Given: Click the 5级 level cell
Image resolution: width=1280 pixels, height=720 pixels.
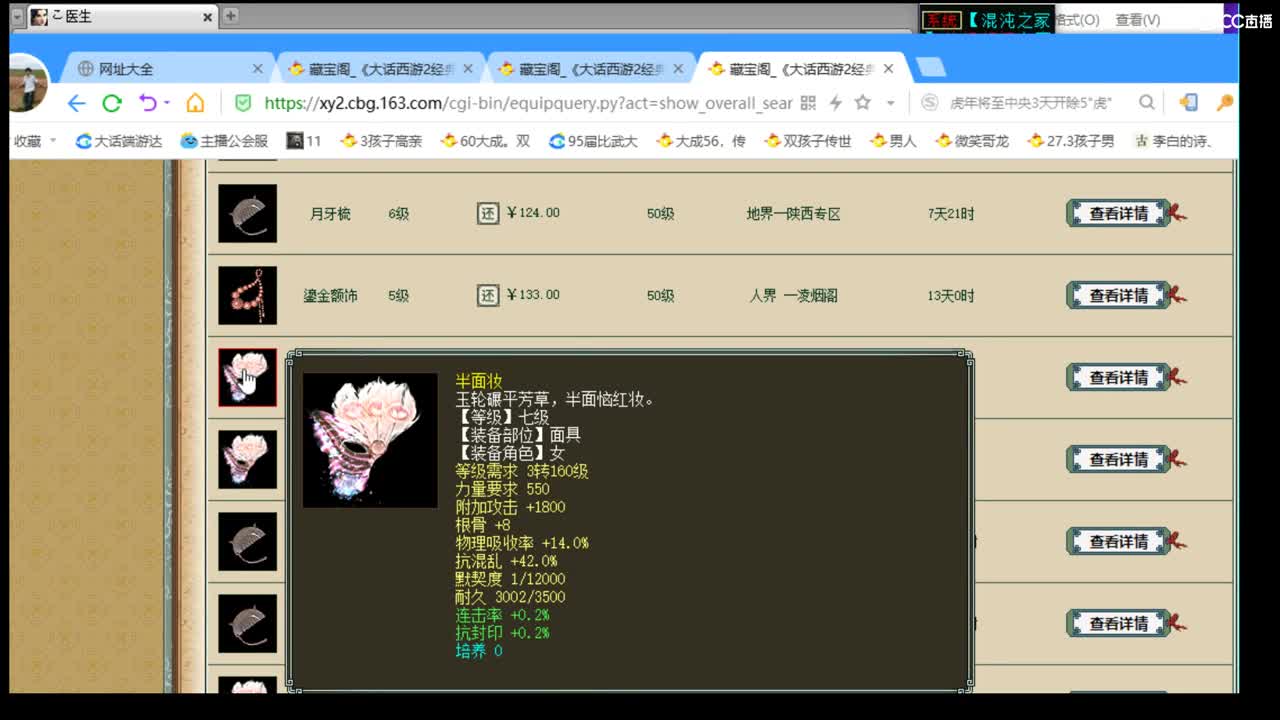Looking at the screenshot, I should (x=399, y=296).
